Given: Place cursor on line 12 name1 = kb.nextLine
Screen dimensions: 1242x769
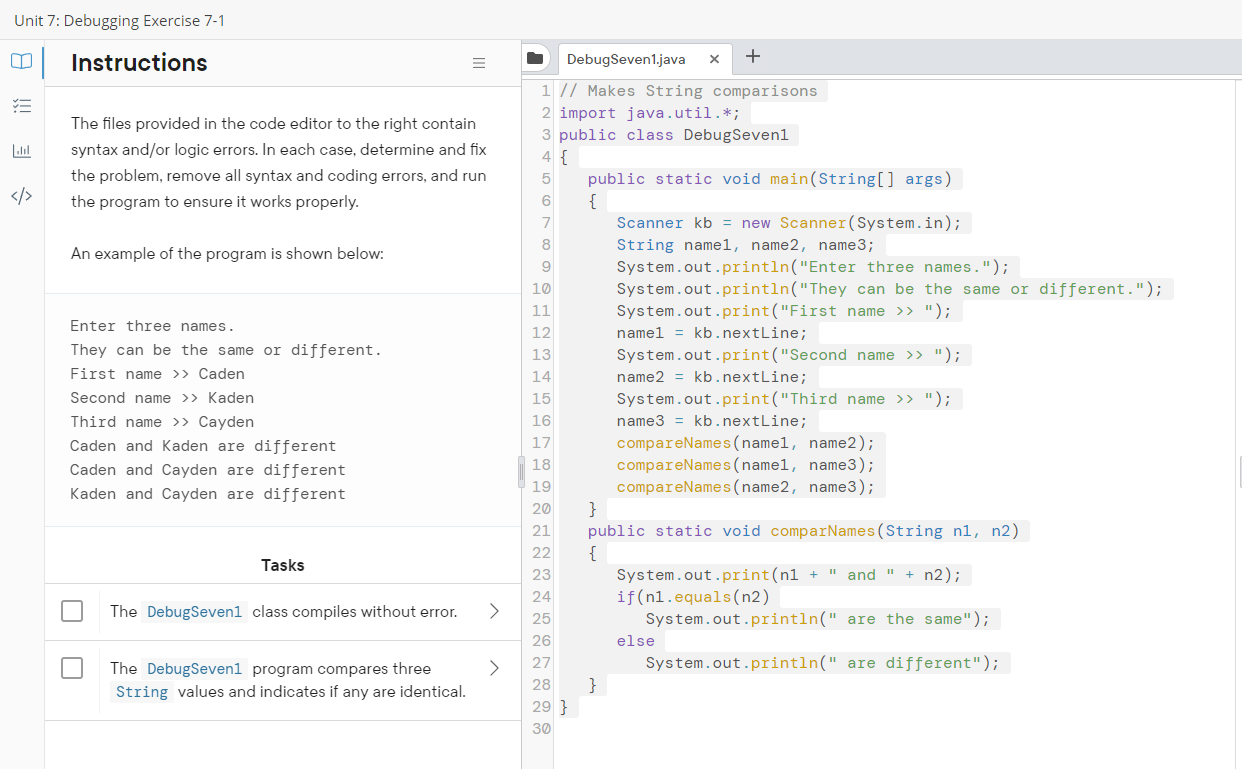Looking at the screenshot, I should [711, 333].
